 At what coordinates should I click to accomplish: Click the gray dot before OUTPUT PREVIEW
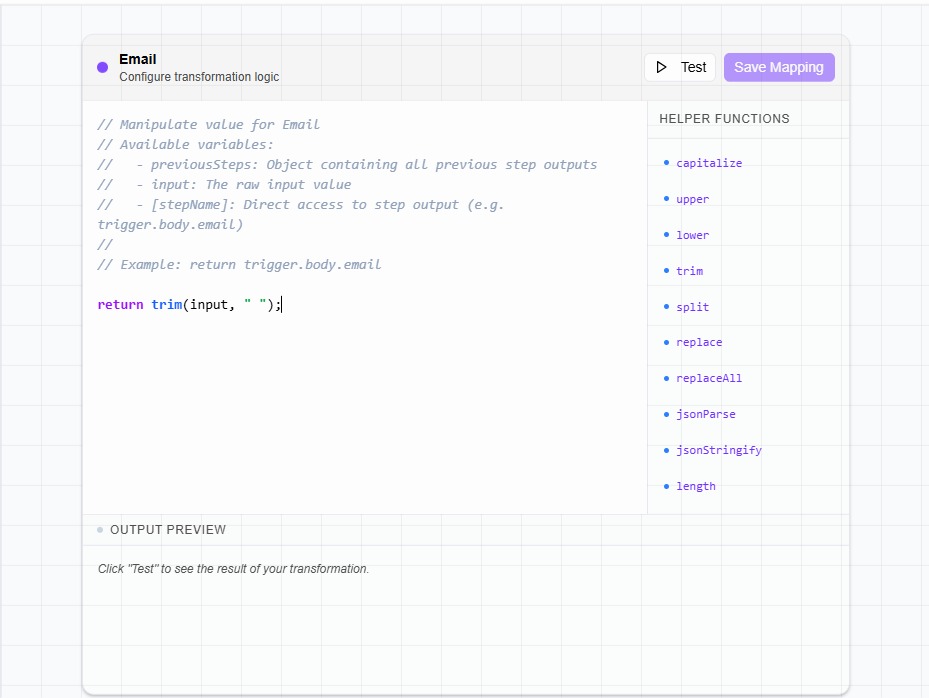(x=98, y=529)
